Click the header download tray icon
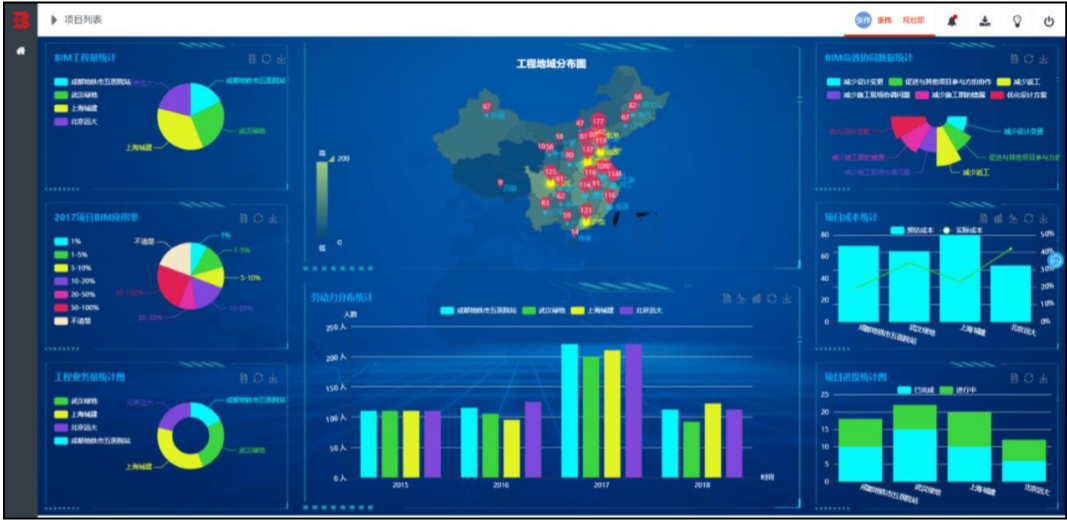The image size is (1067, 520). tap(985, 21)
